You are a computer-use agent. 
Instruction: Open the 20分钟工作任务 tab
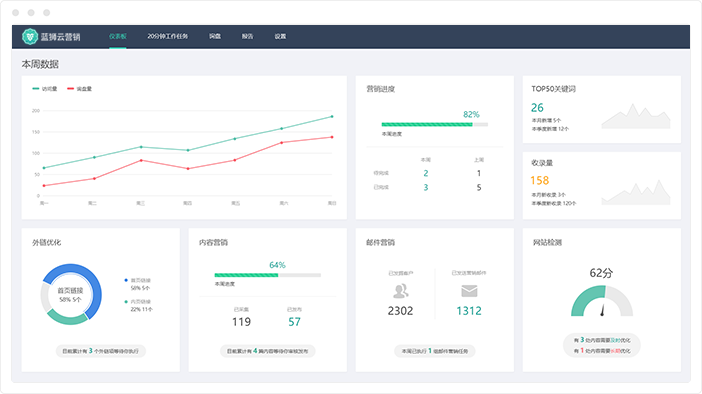[167, 36]
